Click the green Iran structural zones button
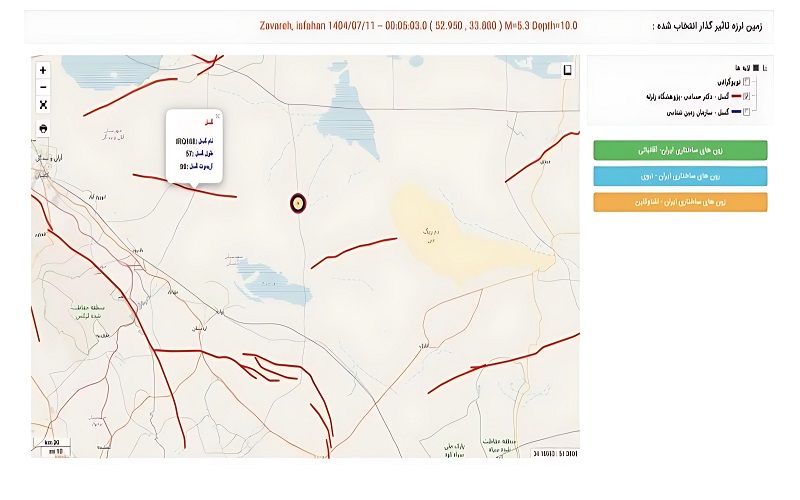The width and height of the screenshot is (800, 500). (x=680, y=150)
